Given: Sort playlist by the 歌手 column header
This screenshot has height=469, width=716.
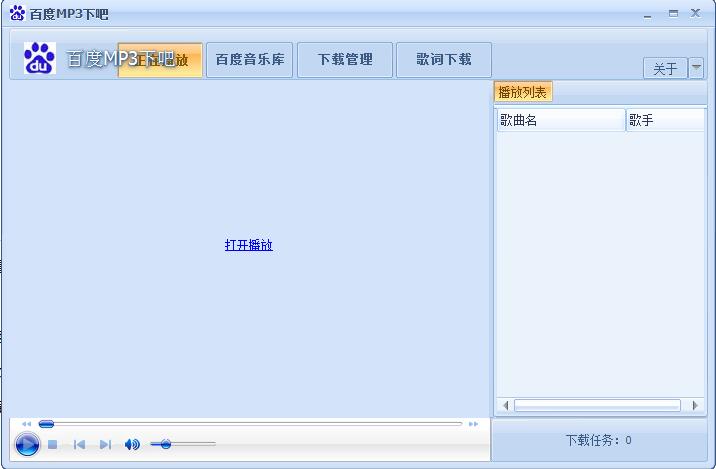Looking at the screenshot, I should [x=665, y=121].
